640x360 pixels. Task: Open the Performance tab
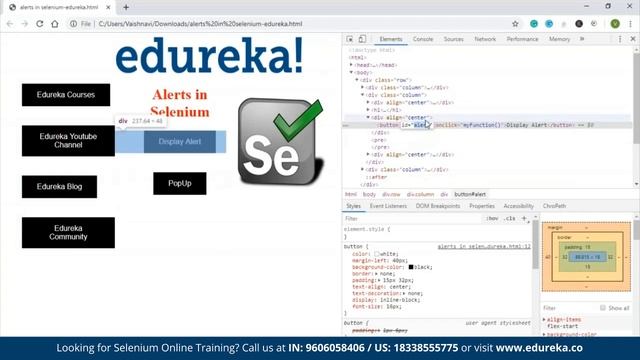[522, 39]
